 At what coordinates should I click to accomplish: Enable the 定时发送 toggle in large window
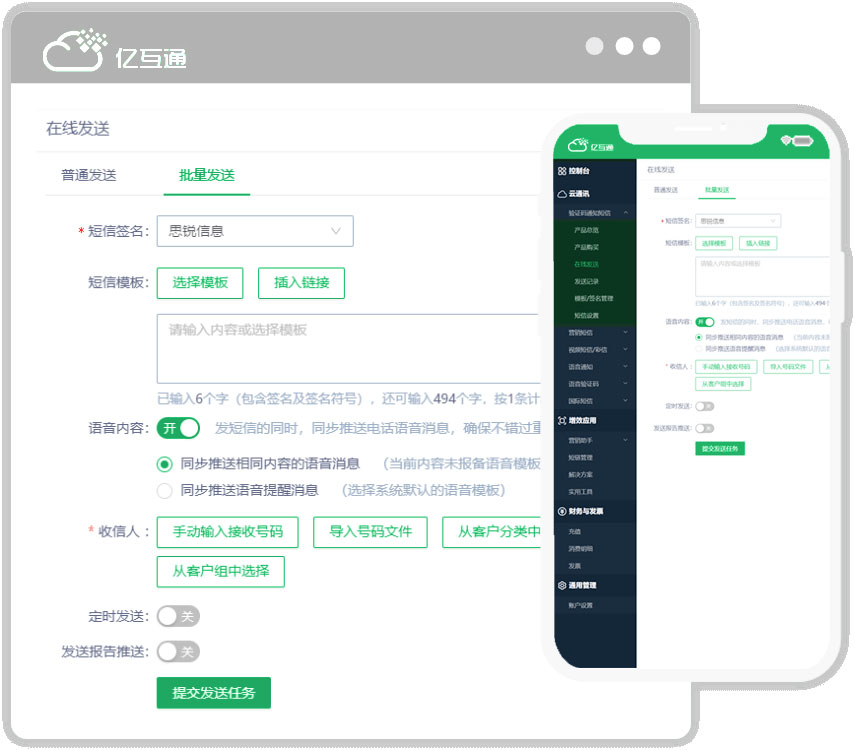[x=179, y=616]
